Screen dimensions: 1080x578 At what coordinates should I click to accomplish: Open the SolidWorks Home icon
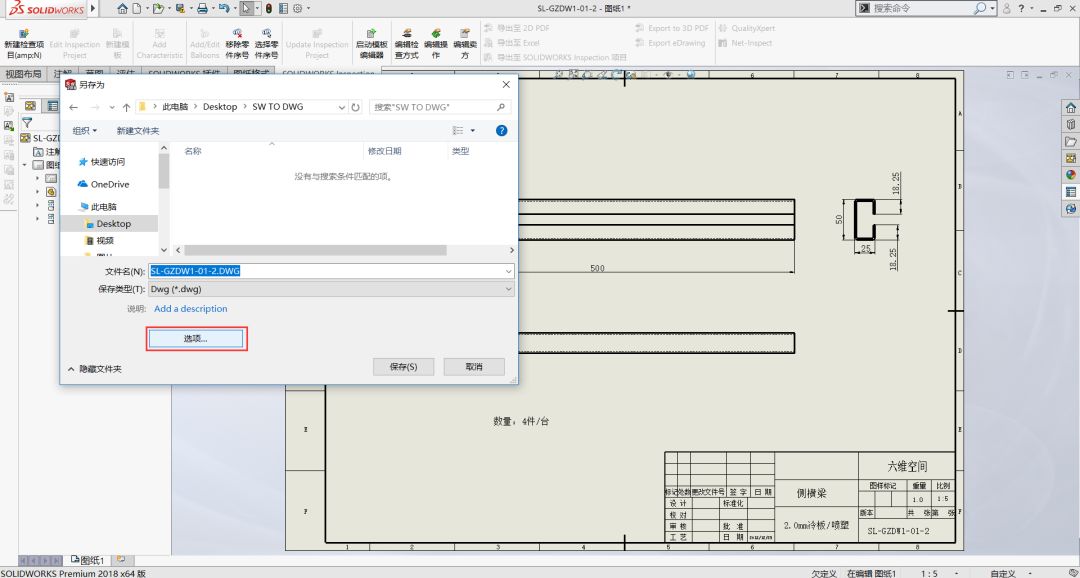click(x=123, y=8)
